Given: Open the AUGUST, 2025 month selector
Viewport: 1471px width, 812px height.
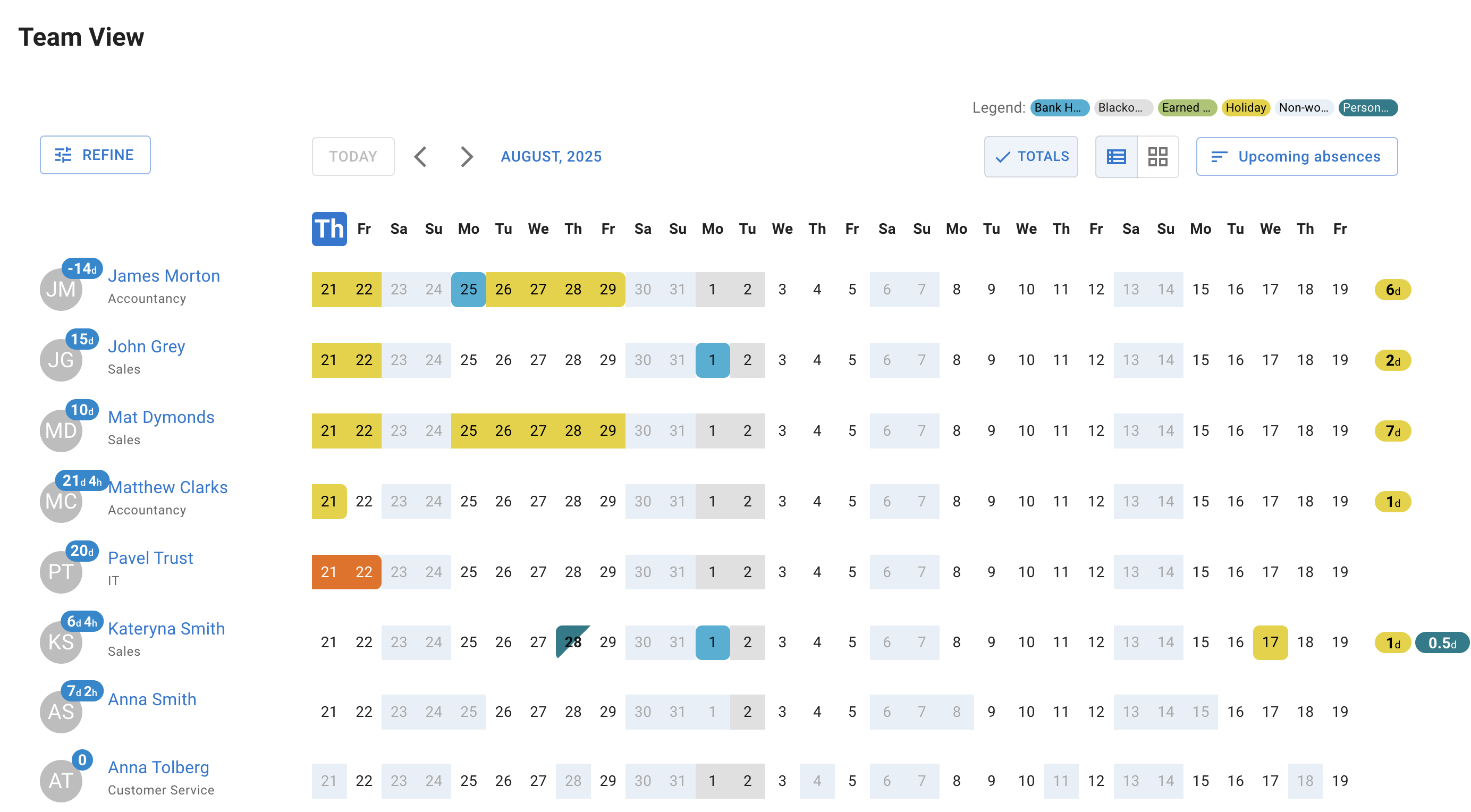Looking at the screenshot, I should [x=551, y=156].
